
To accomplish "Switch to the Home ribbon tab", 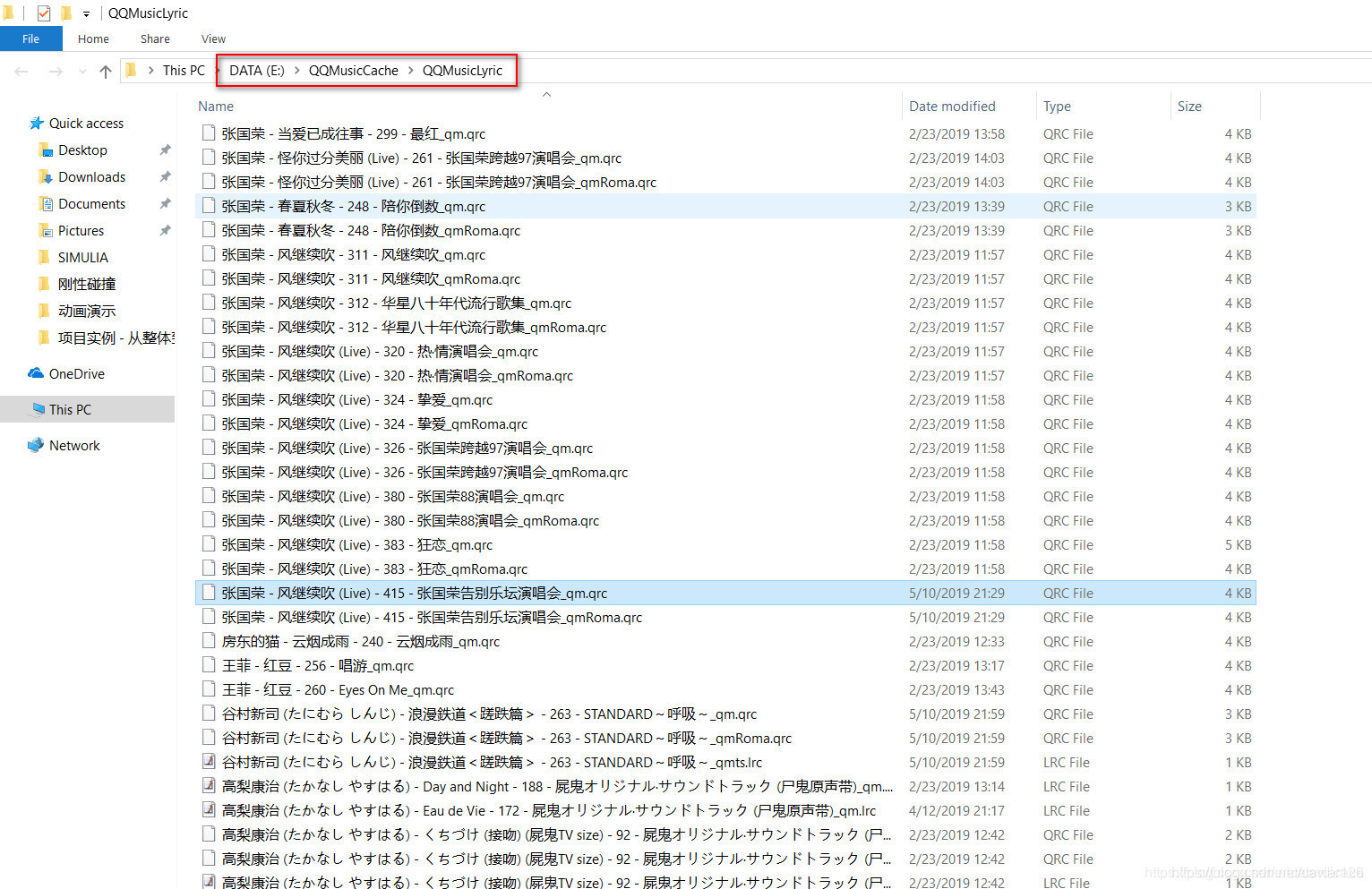I will coord(93,38).
